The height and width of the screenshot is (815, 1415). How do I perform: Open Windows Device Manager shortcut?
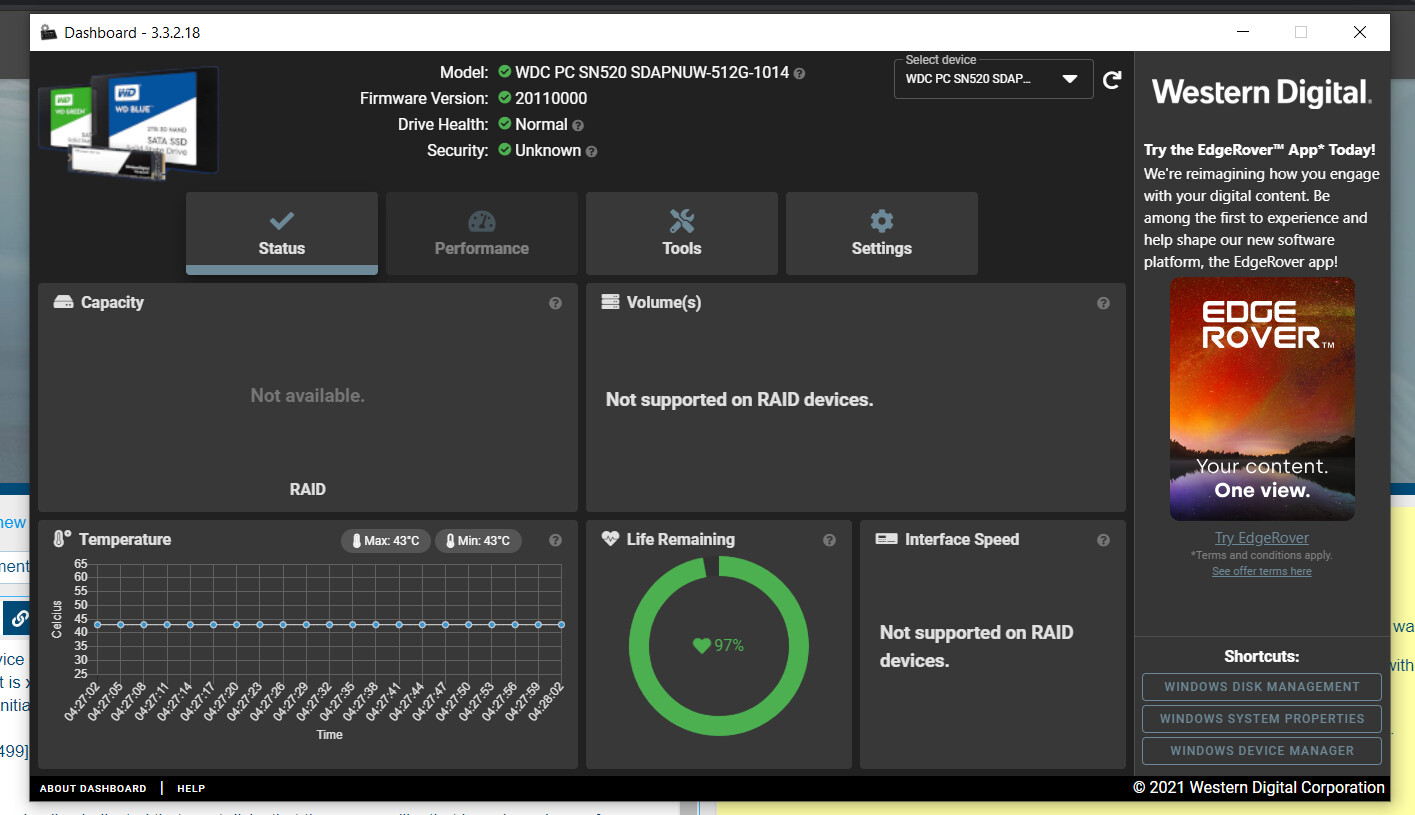(1262, 751)
